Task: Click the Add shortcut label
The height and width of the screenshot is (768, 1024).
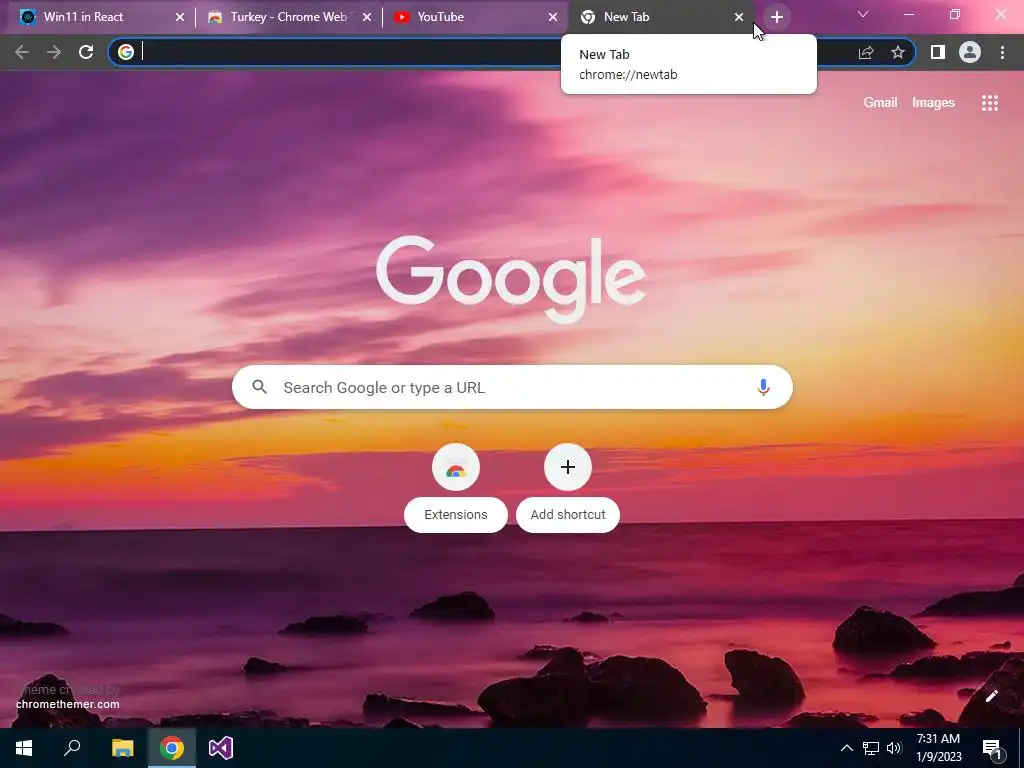Action: point(568,515)
